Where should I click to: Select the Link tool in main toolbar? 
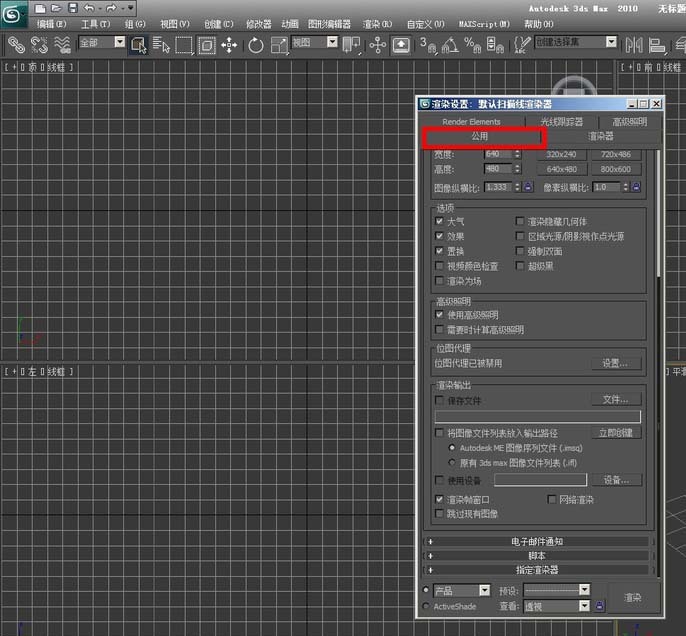(x=16, y=45)
